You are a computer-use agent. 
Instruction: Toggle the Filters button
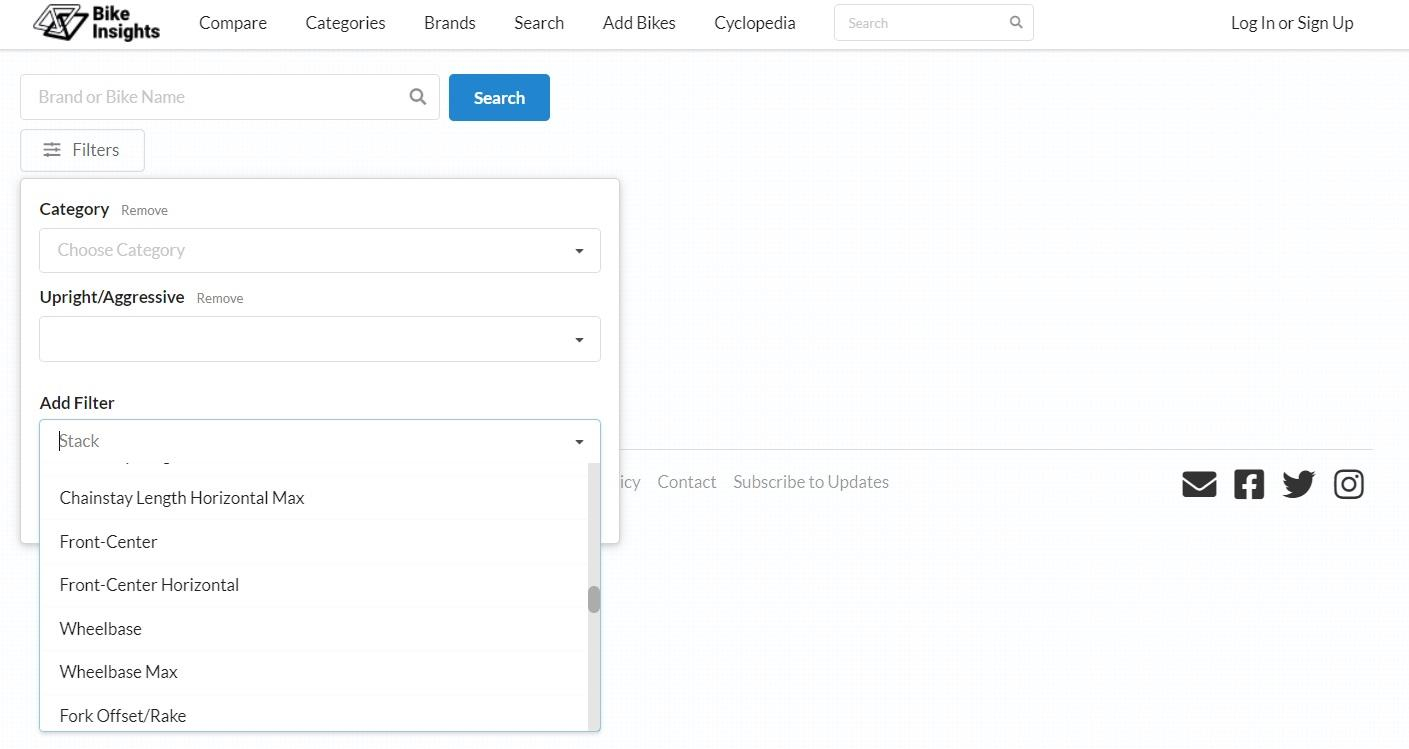pyautogui.click(x=82, y=150)
